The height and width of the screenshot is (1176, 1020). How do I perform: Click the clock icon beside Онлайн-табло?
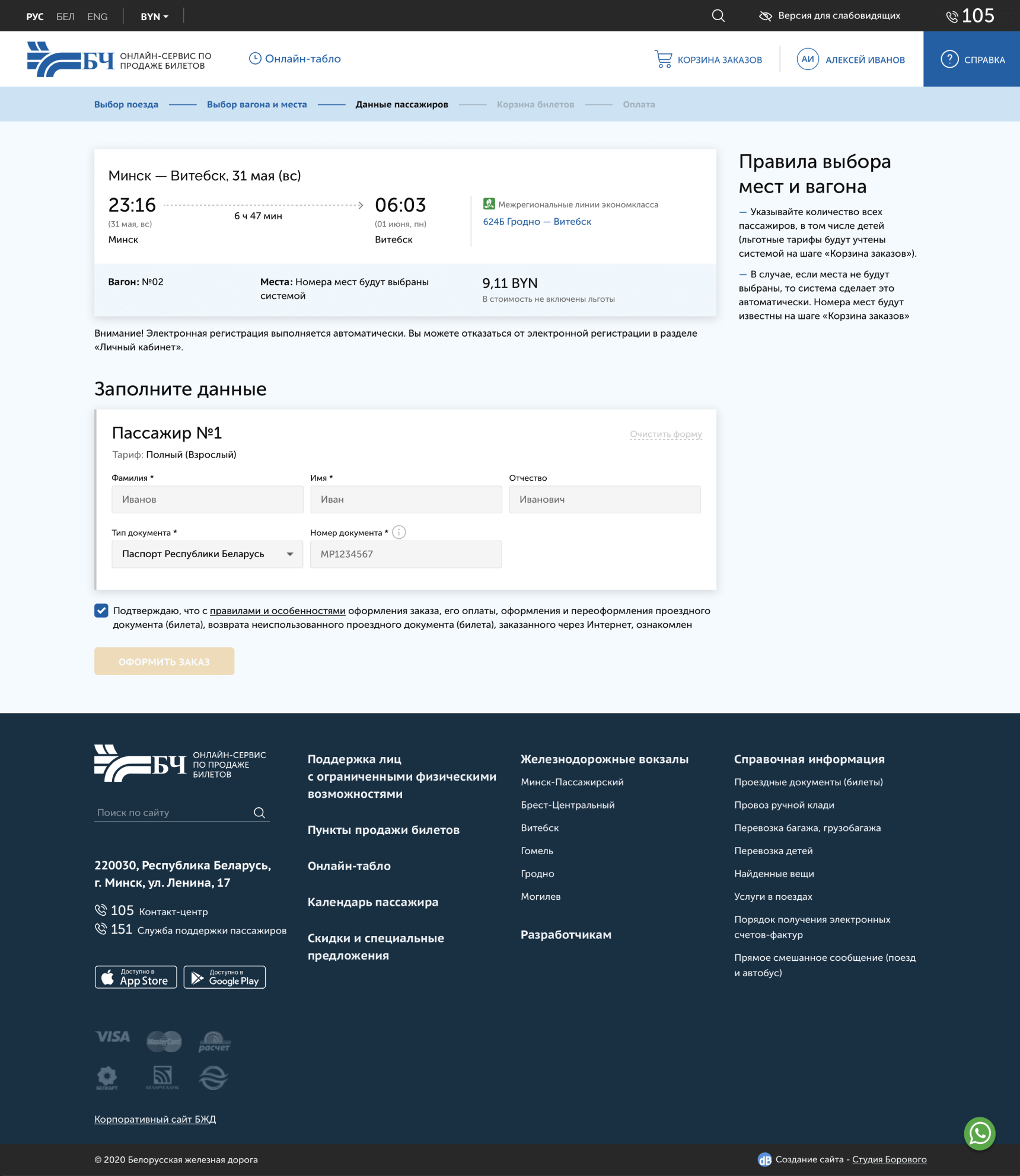coord(255,59)
